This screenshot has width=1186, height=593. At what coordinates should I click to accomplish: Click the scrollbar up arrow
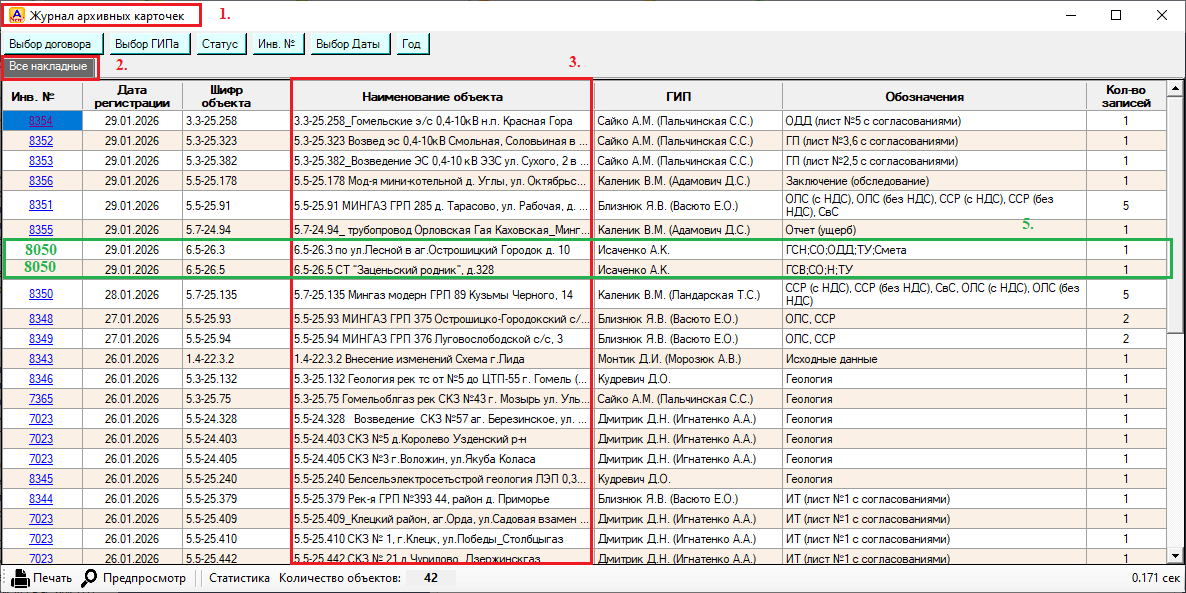click(x=1175, y=88)
